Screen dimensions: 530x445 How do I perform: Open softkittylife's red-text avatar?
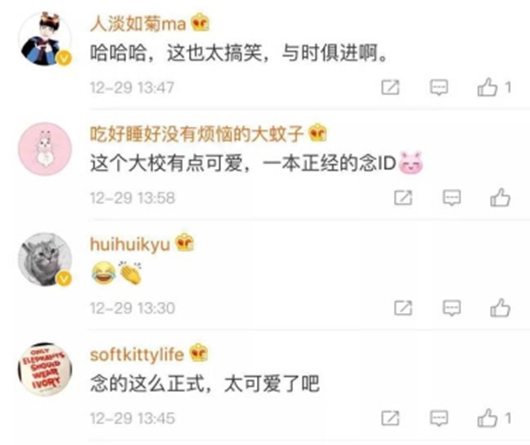point(45,369)
